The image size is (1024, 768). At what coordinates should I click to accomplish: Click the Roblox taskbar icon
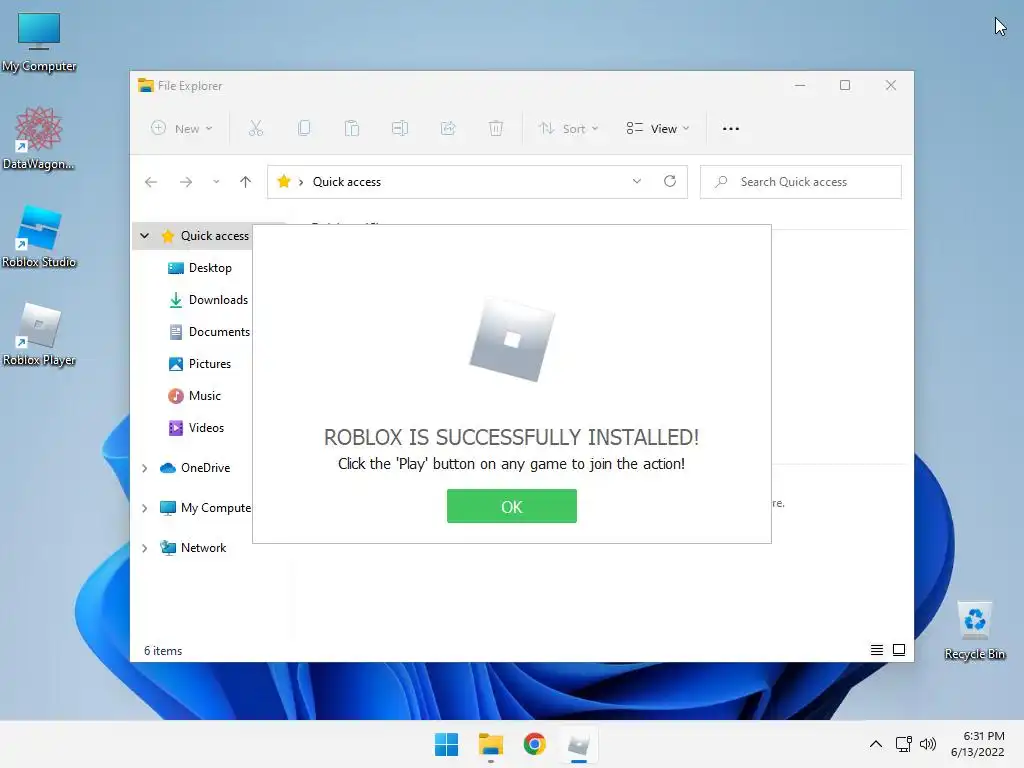pos(579,744)
